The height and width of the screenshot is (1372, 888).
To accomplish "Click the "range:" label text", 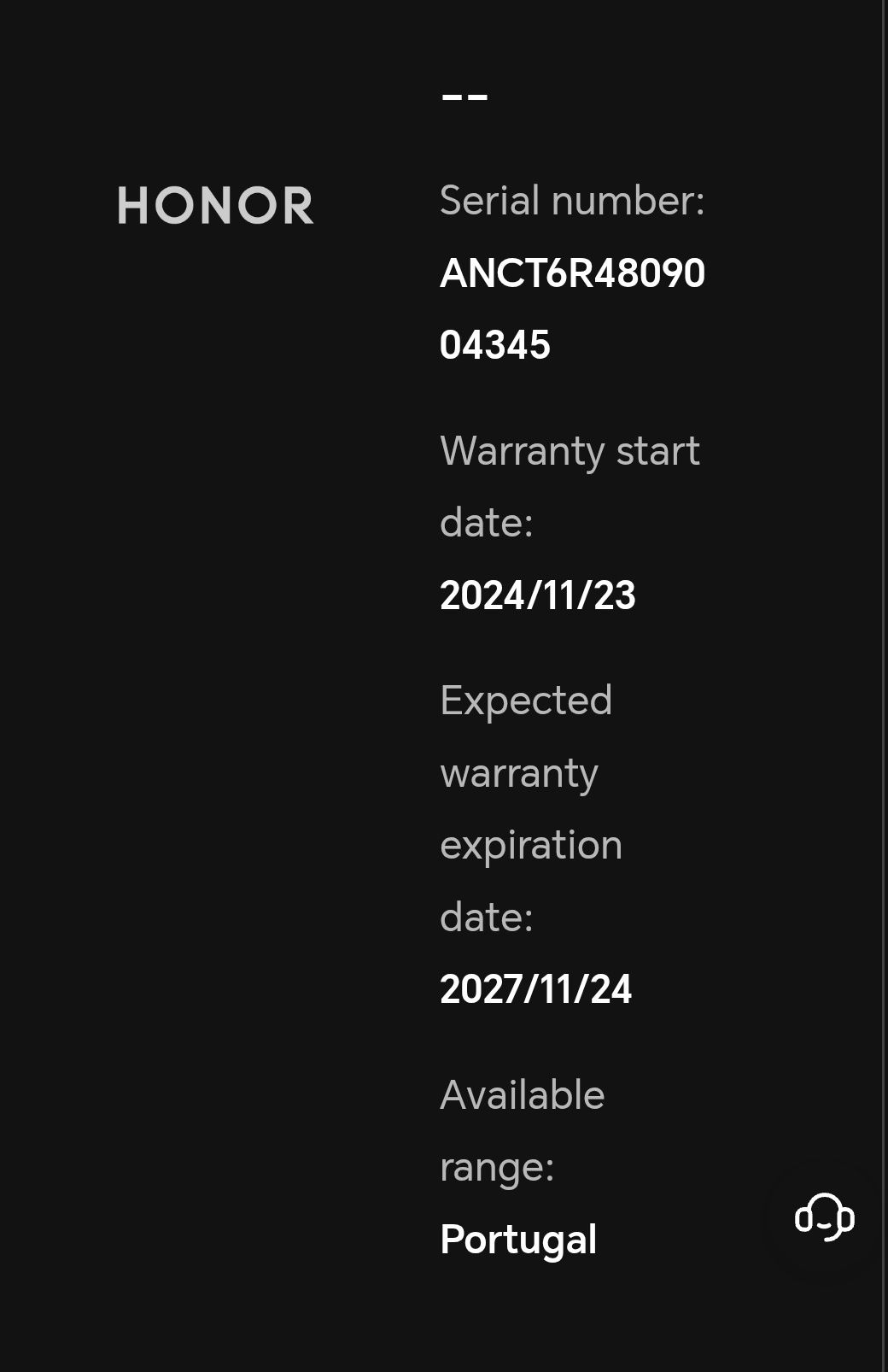I will click(497, 1168).
